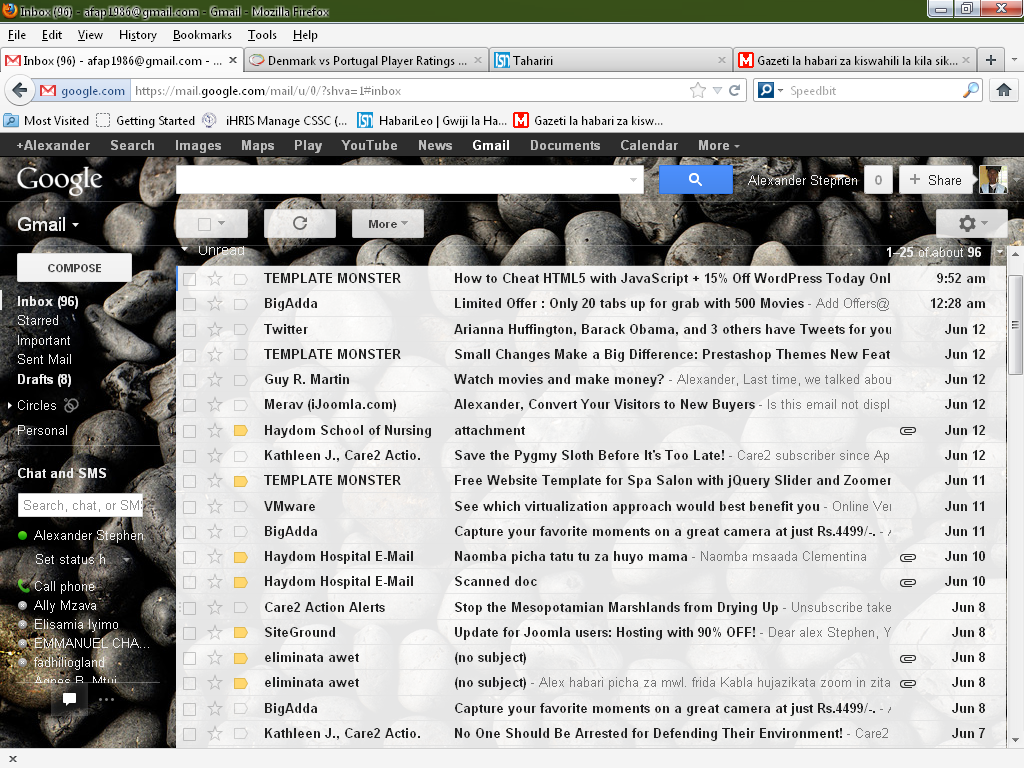Click the Circles icon in sidebar
The image size is (1024, 768).
71,406
